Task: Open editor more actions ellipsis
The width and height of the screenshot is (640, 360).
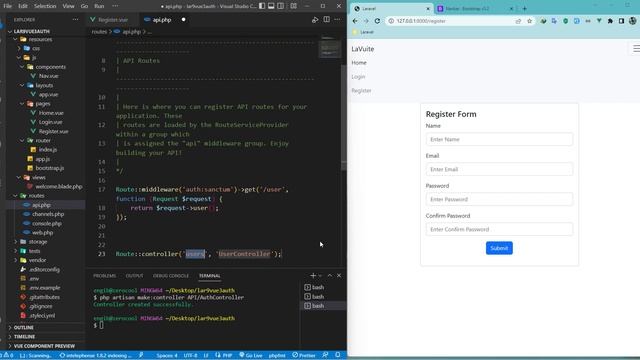Action: (337, 20)
